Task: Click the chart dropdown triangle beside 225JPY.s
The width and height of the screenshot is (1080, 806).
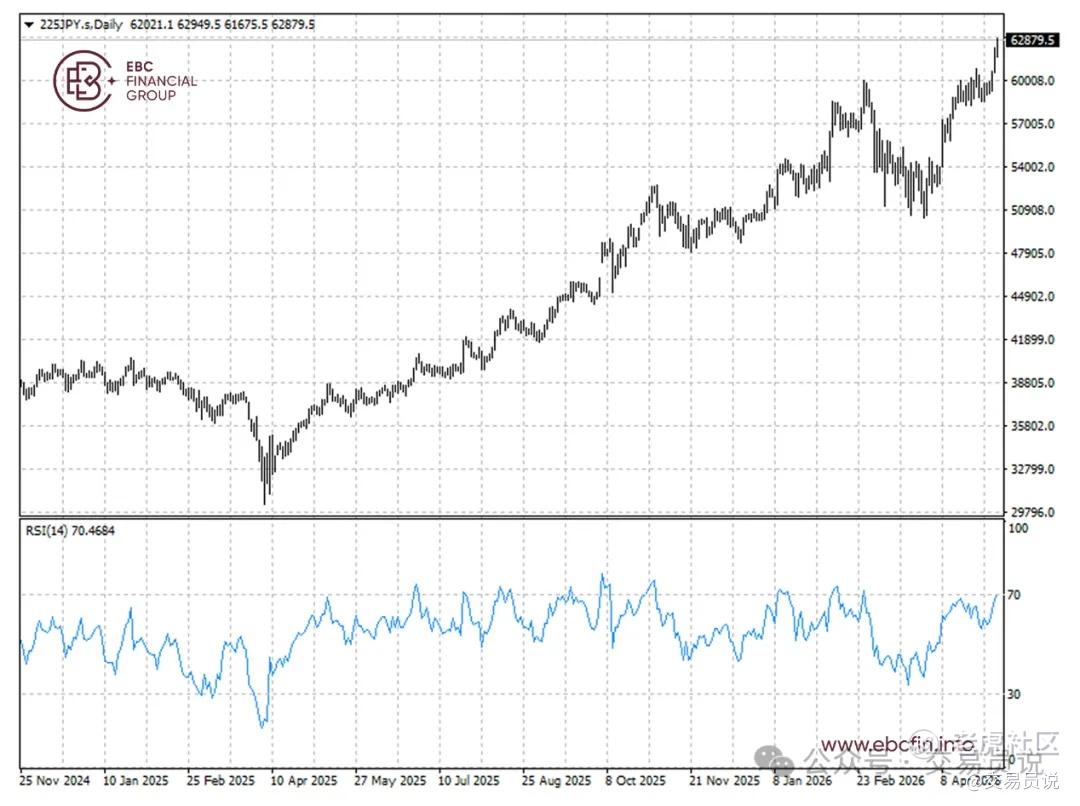Action: coord(28,25)
